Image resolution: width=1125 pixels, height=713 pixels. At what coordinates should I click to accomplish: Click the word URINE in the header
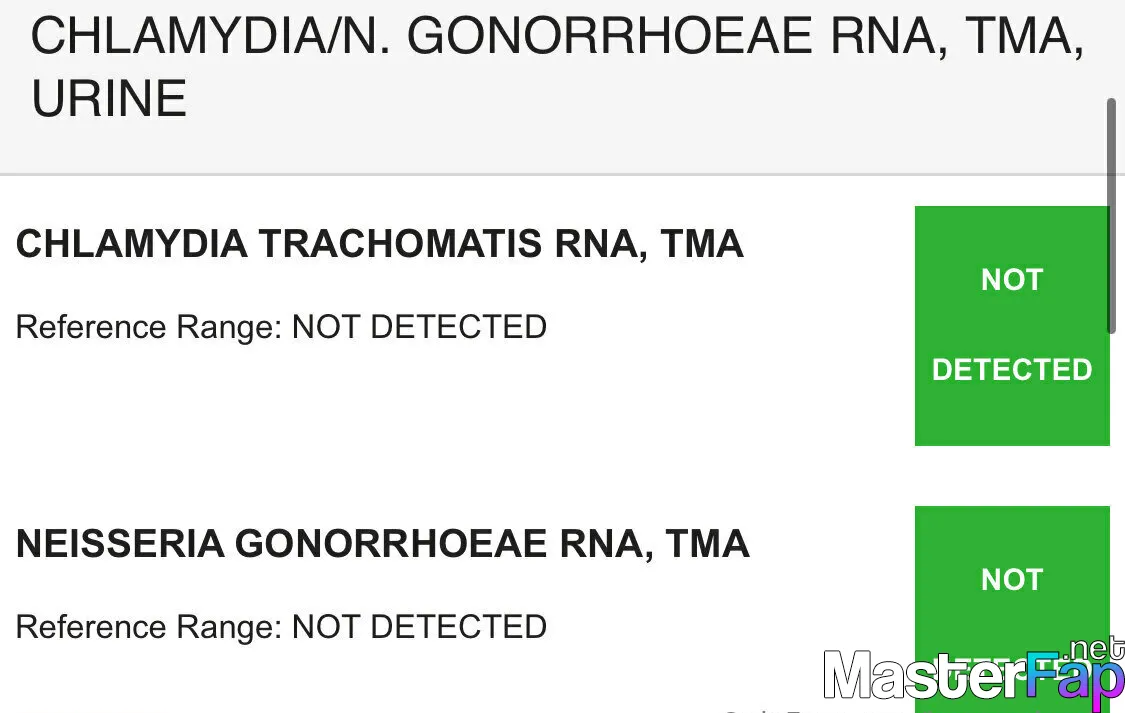pyautogui.click(x=109, y=98)
